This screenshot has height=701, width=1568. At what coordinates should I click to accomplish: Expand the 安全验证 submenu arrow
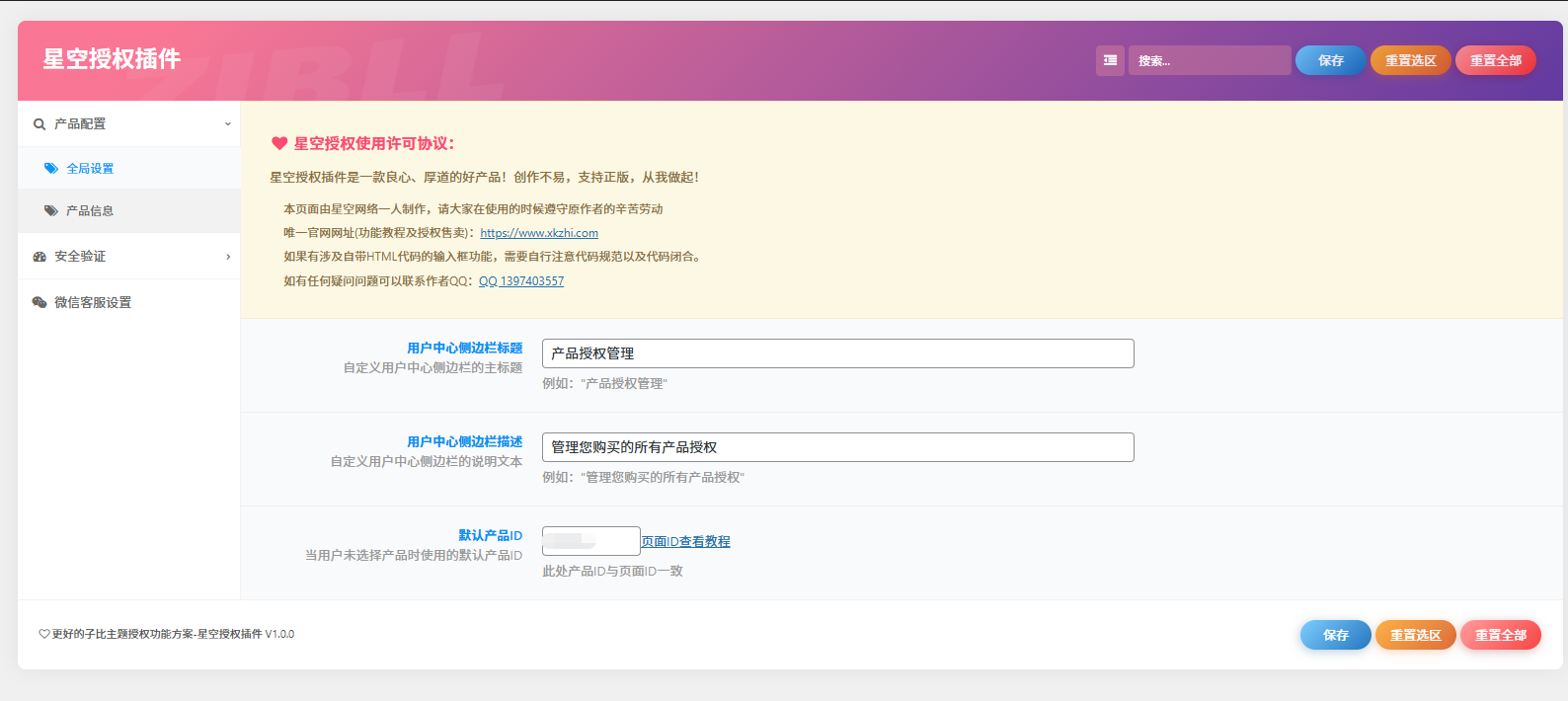(x=228, y=257)
